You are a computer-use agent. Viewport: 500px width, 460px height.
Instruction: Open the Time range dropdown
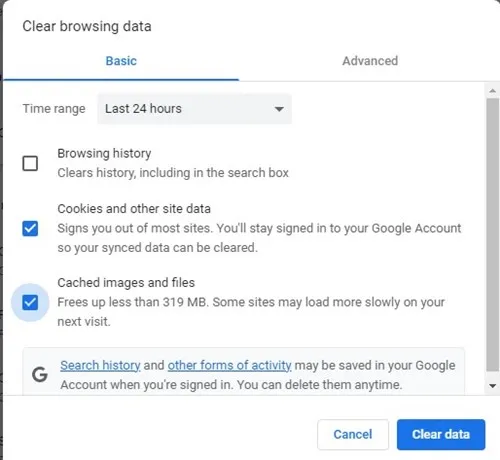pos(194,109)
